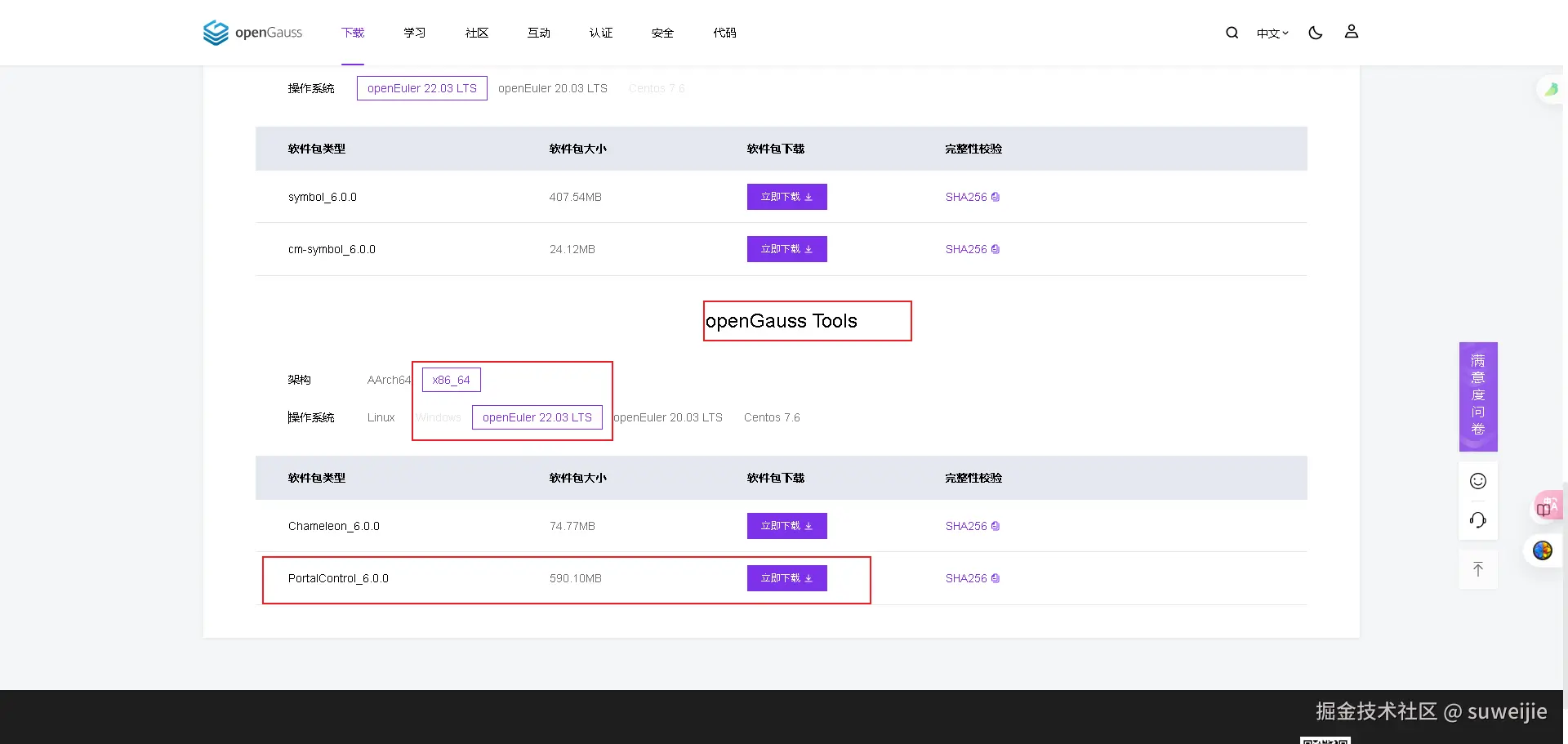Click the colorful round floating icon
The width and height of the screenshot is (1568, 744).
coord(1542,550)
